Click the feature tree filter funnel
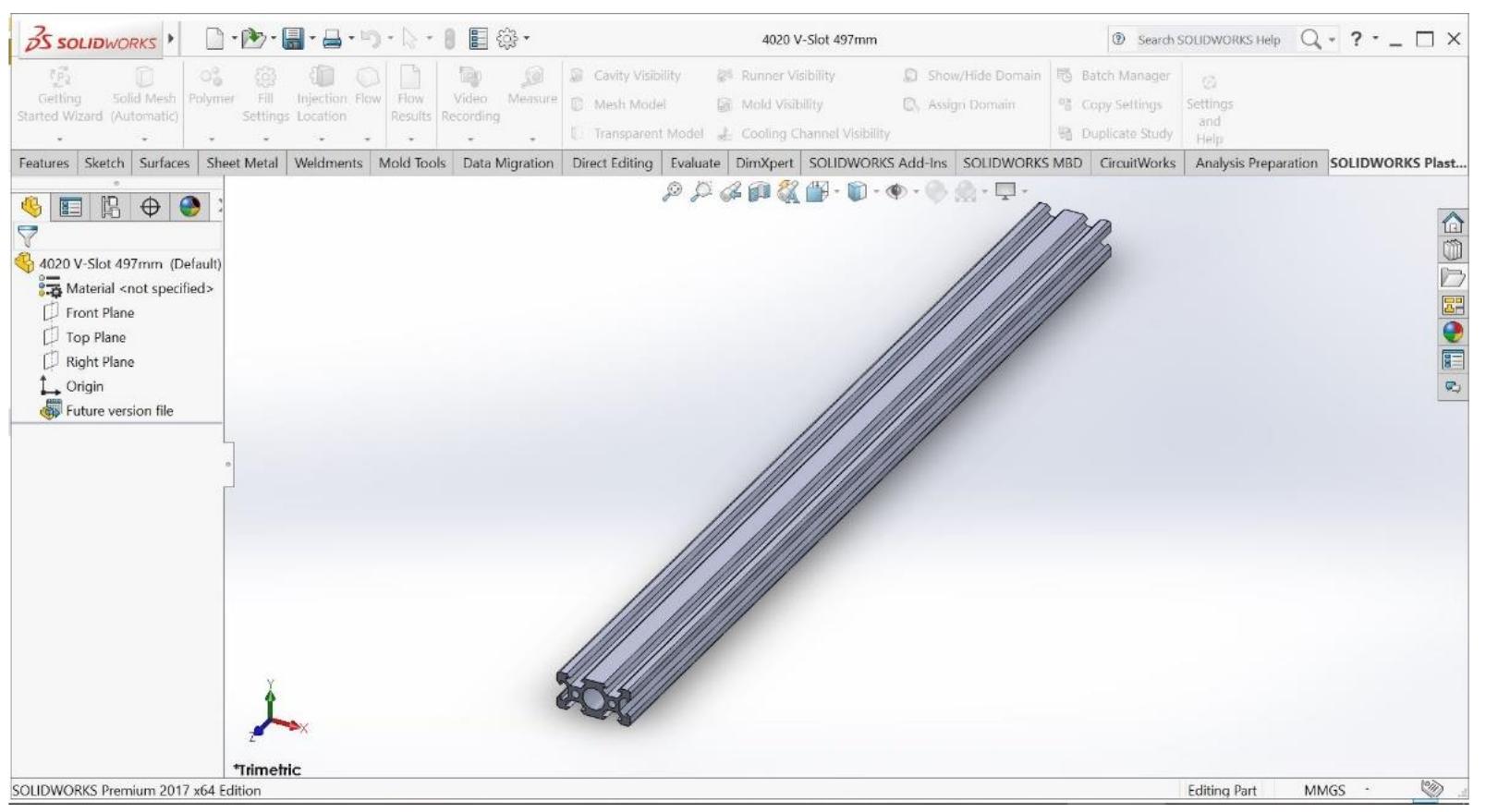 tap(28, 236)
